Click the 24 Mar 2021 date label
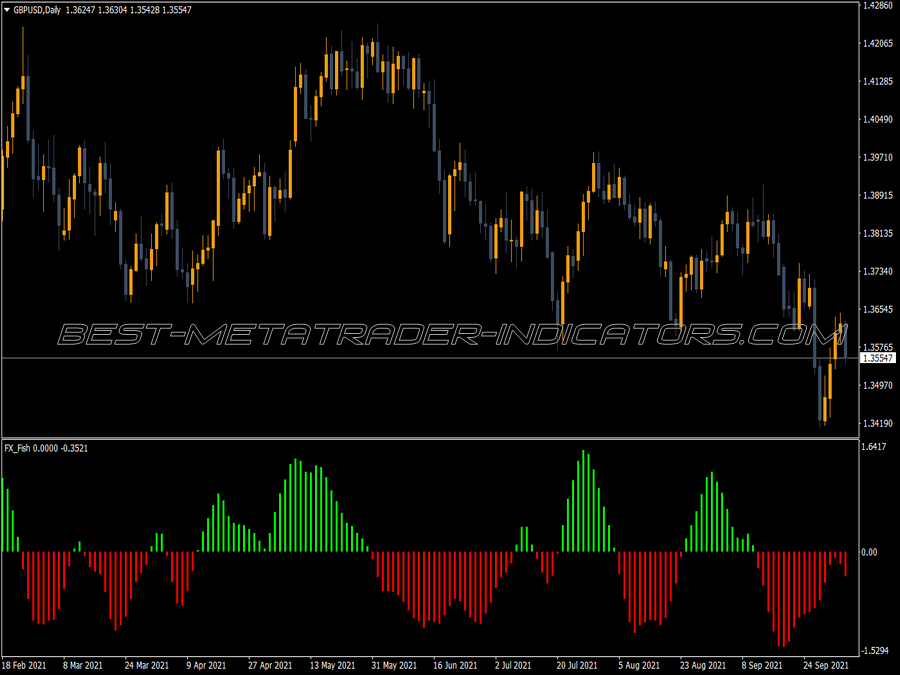The height and width of the screenshot is (675, 900). [147, 666]
